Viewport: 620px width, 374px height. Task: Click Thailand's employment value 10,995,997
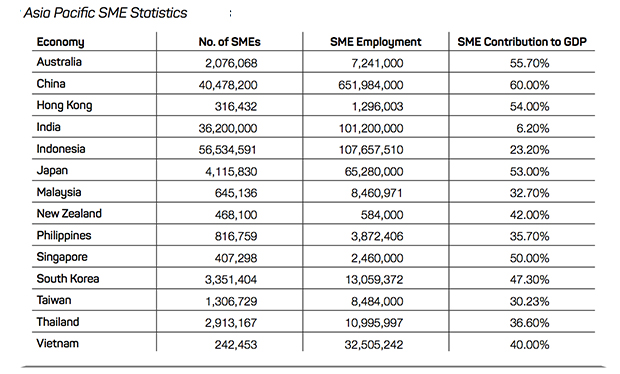[x=374, y=323]
